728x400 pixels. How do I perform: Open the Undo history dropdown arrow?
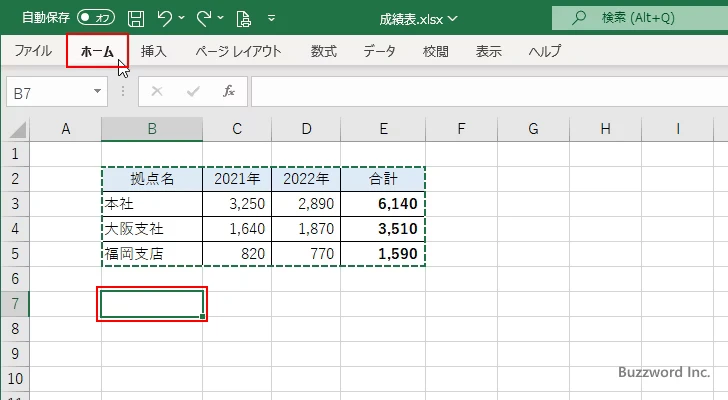tap(182, 18)
